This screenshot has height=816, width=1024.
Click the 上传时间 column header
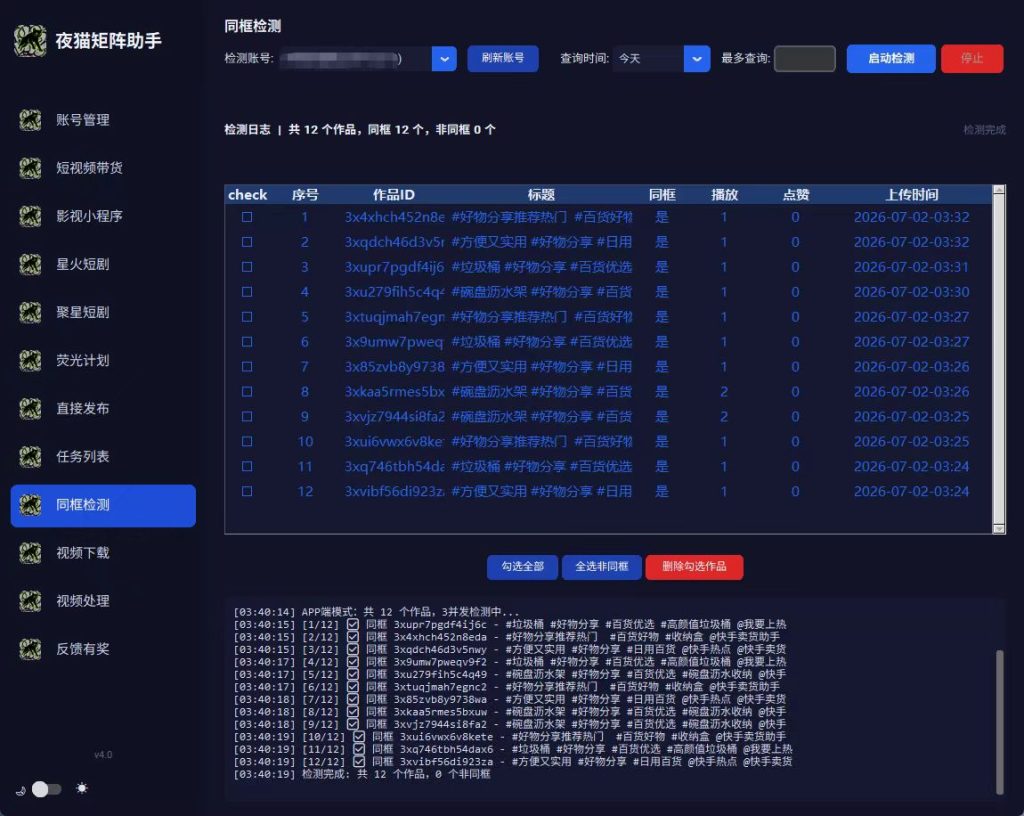[912, 195]
